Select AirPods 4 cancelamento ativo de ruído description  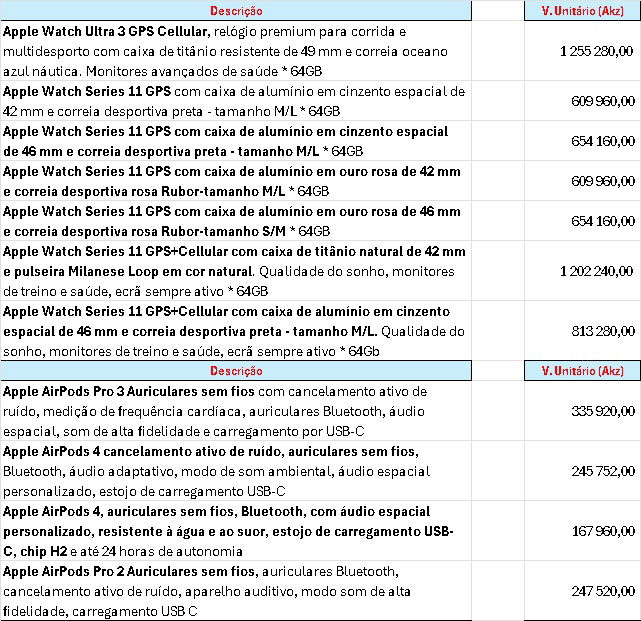[236, 471]
